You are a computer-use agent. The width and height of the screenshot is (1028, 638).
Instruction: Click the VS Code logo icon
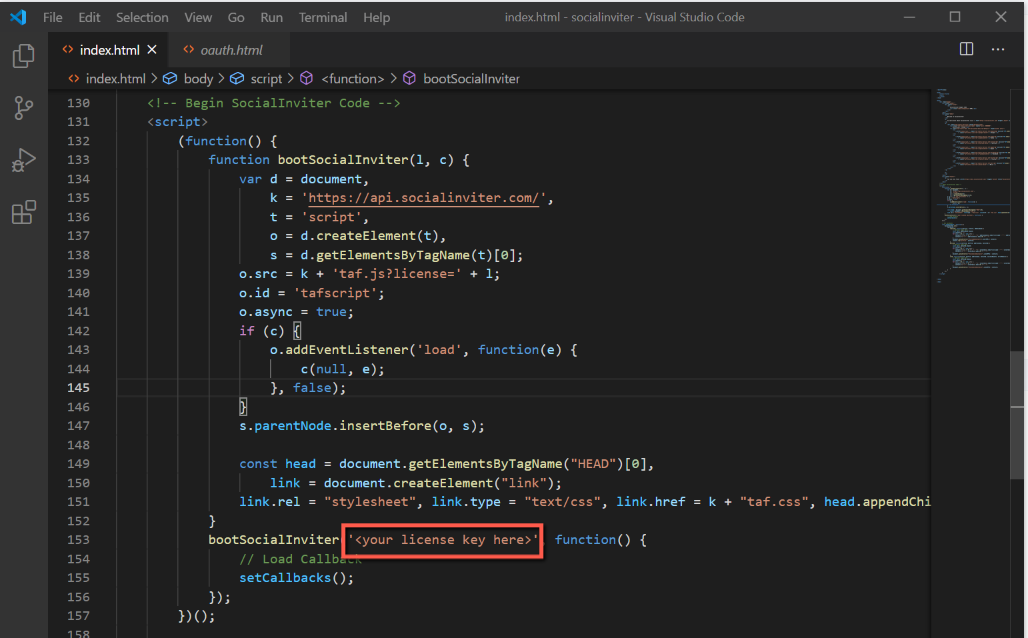[x=18, y=17]
